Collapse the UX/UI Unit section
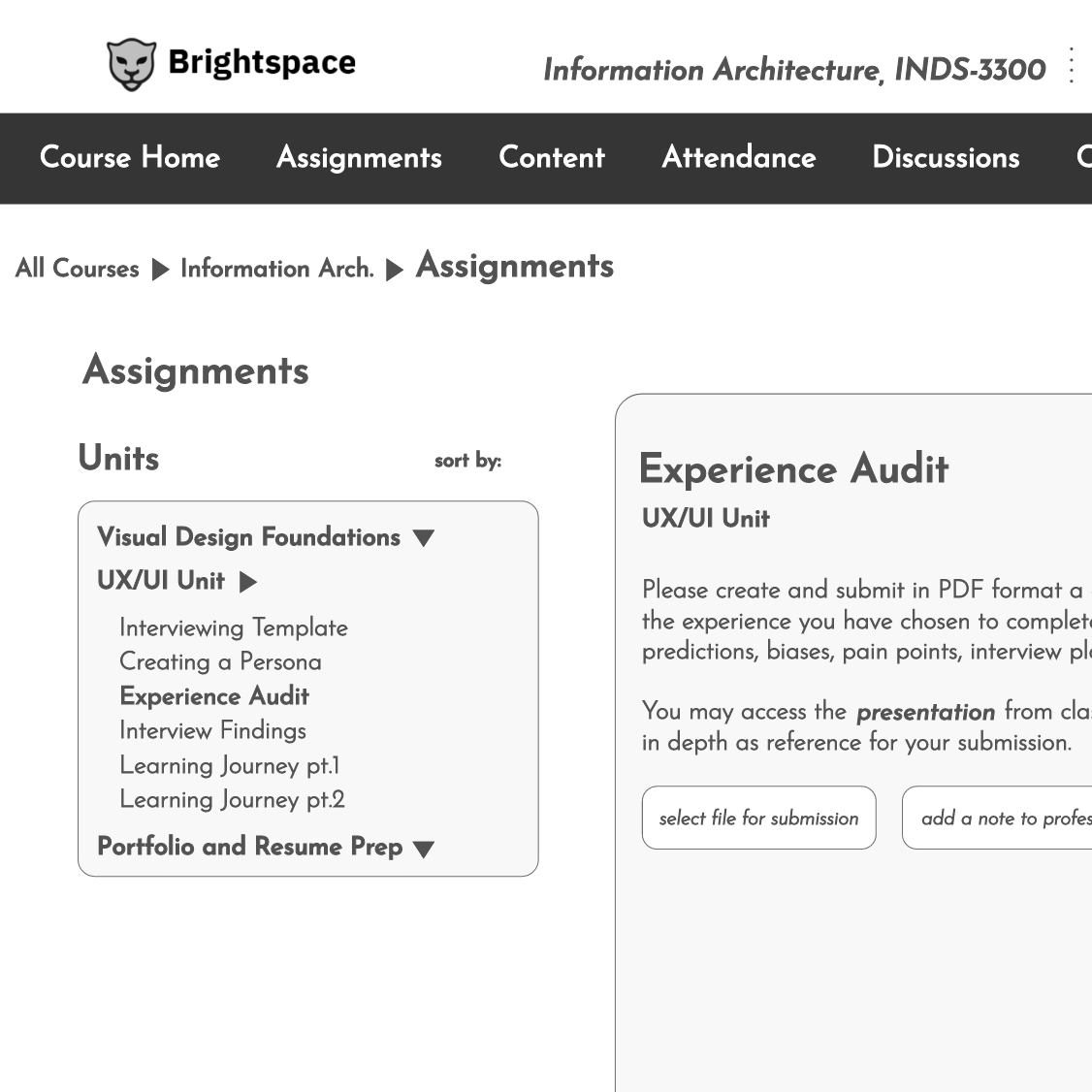Viewport: 1092px width, 1092px height. tap(248, 582)
